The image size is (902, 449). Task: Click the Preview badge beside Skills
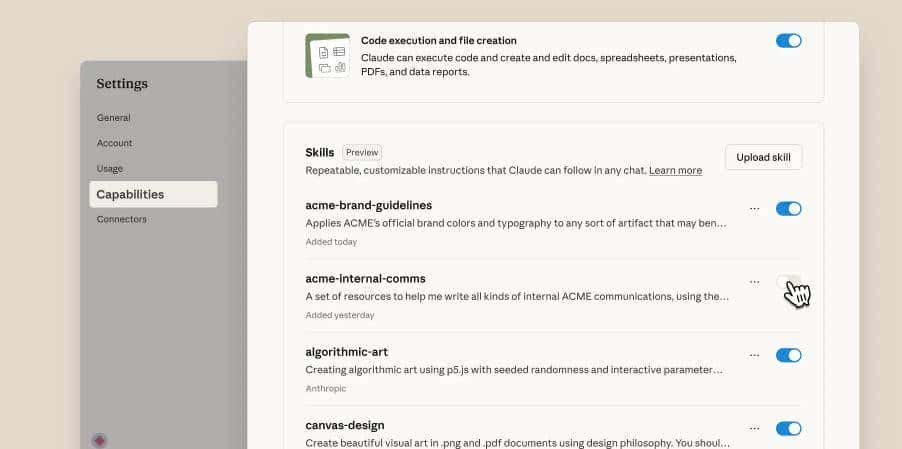point(362,153)
